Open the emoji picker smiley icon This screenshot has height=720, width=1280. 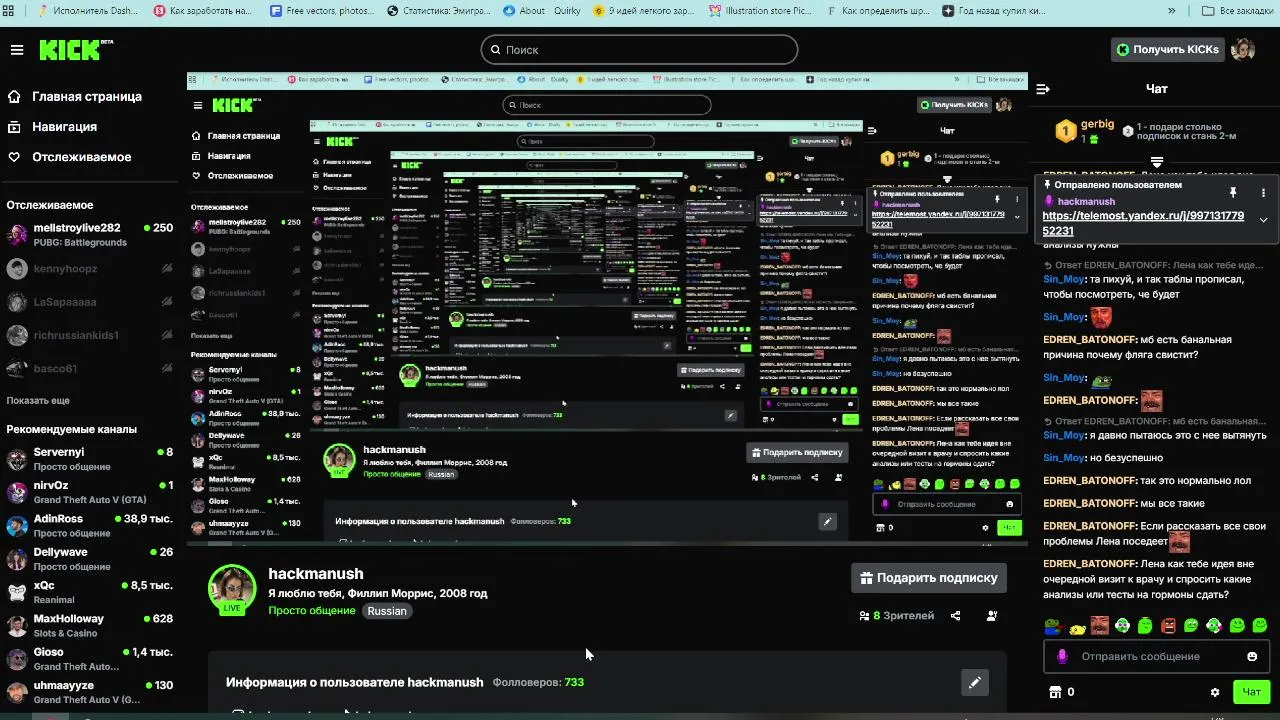click(x=1252, y=656)
